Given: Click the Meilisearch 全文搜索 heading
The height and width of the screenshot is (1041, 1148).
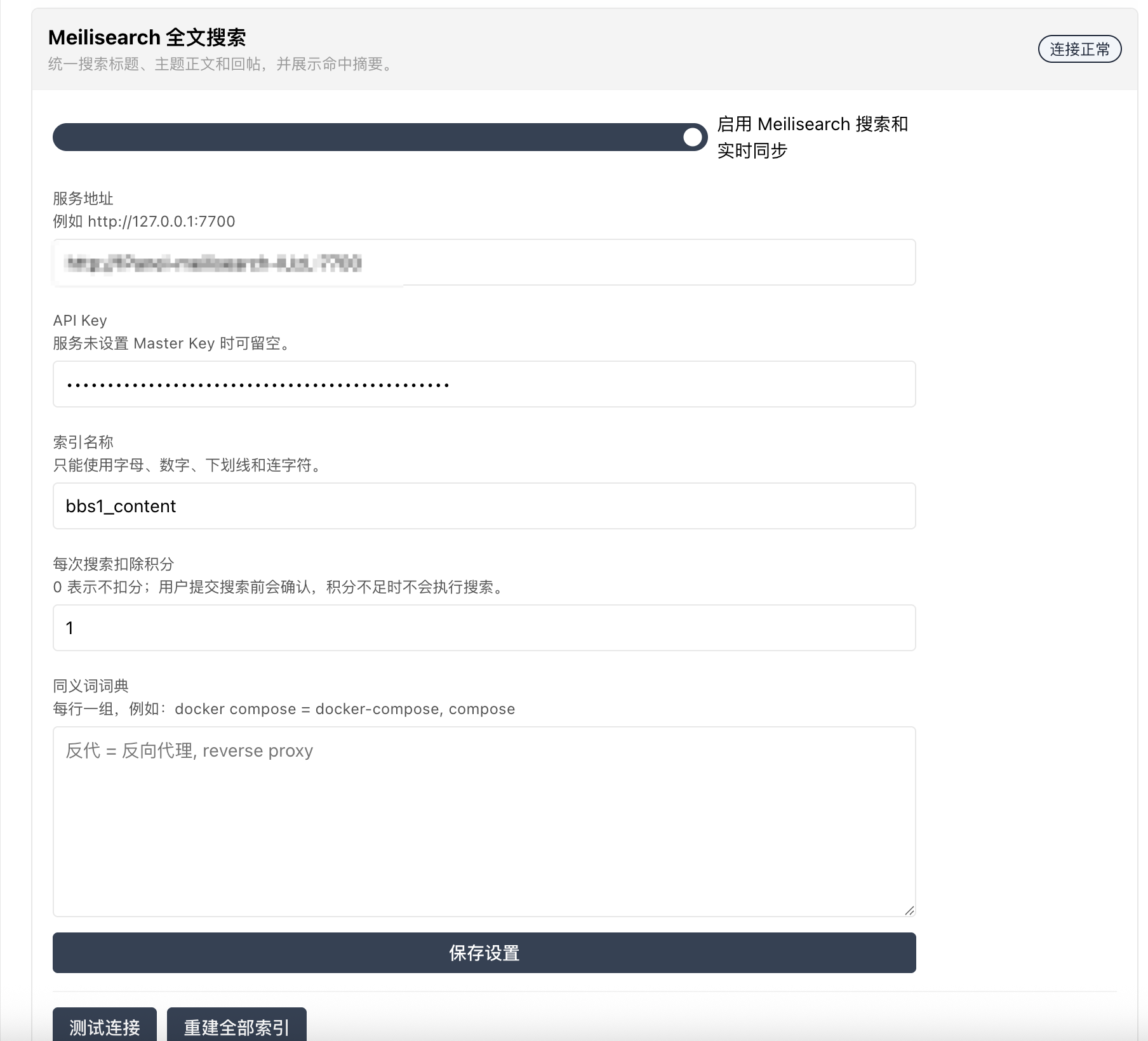Looking at the screenshot, I should tap(147, 37).
